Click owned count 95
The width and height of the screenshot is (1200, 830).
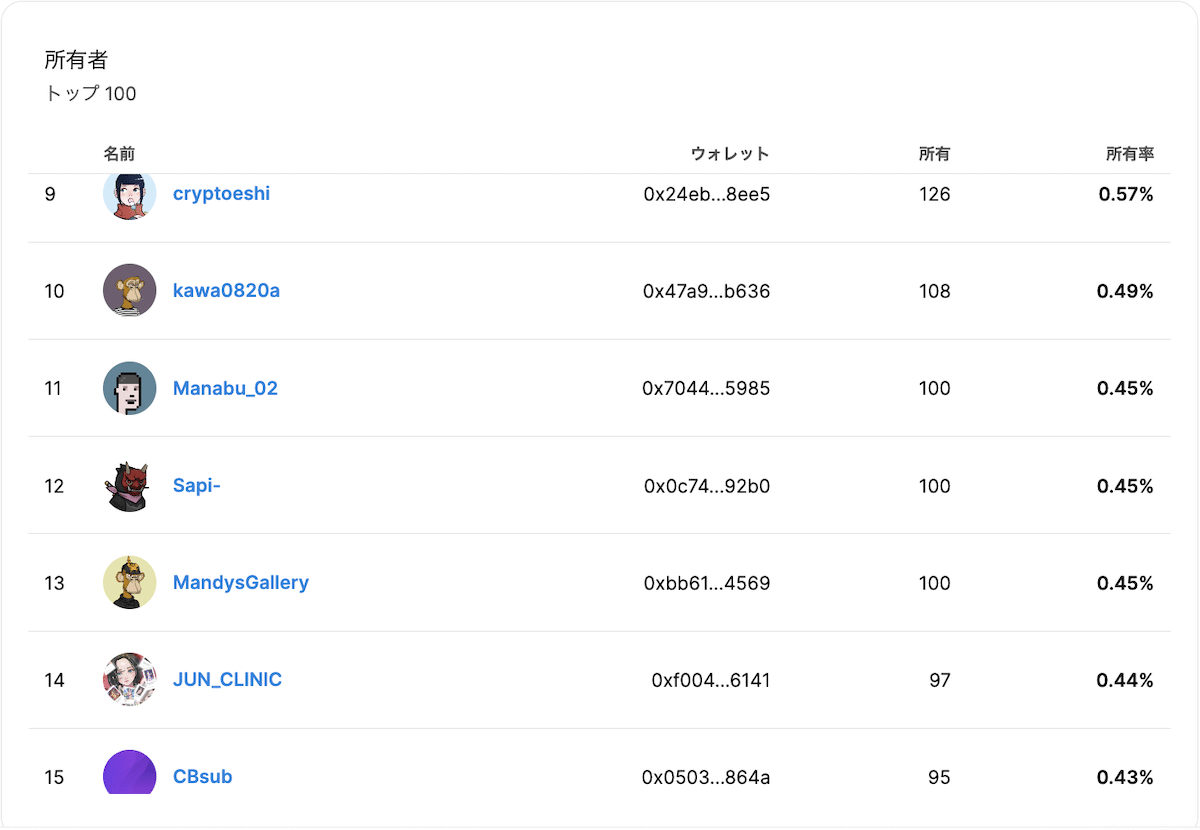coord(939,777)
